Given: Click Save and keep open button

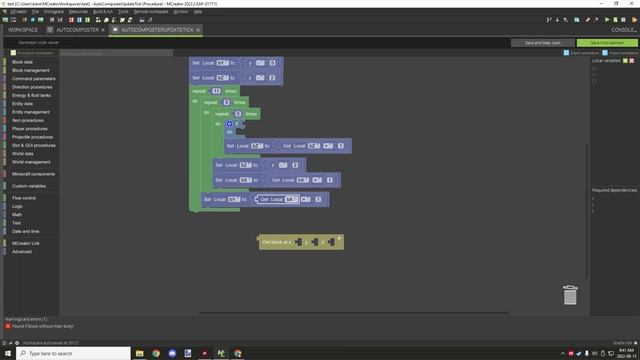Looking at the screenshot, I should coord(542,43).
